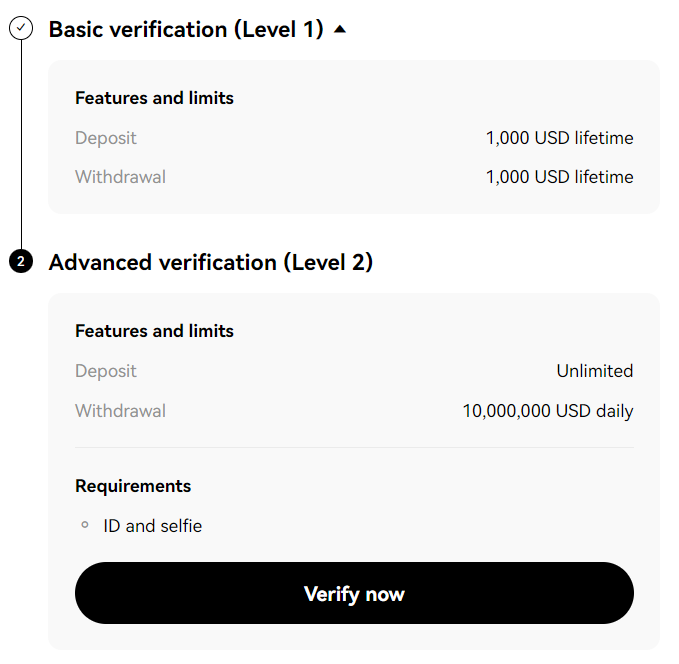The image size is (679, 664).
Task: Click Level 1 Features and limits heading
Action: pos(154,98)
